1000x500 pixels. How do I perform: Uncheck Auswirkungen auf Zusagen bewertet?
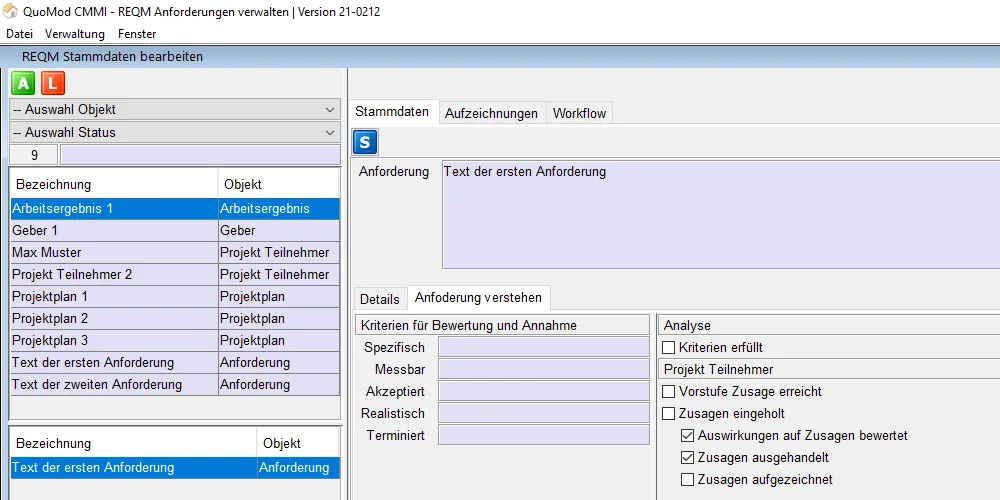pos(687,436)
